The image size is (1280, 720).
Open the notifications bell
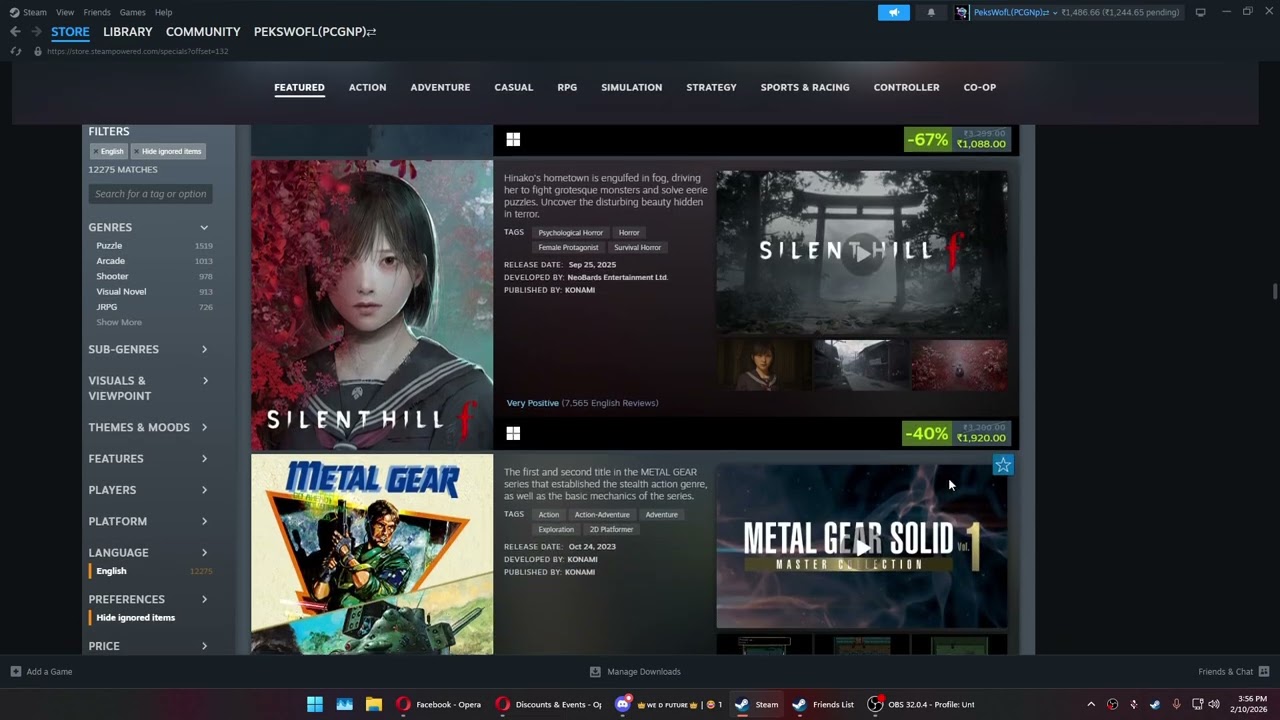931,12
